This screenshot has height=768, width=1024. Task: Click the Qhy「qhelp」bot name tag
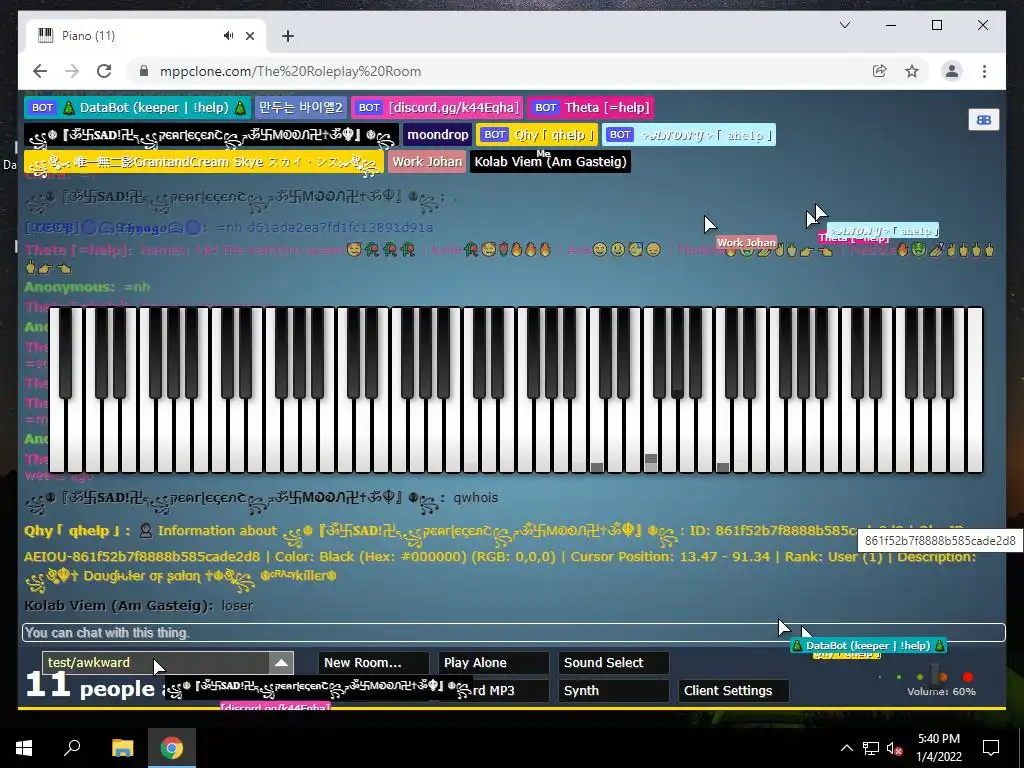point(537,135)
